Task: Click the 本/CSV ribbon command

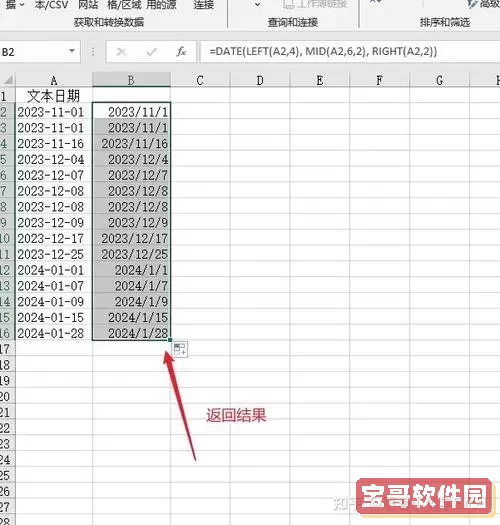Action: coord(51,5)
